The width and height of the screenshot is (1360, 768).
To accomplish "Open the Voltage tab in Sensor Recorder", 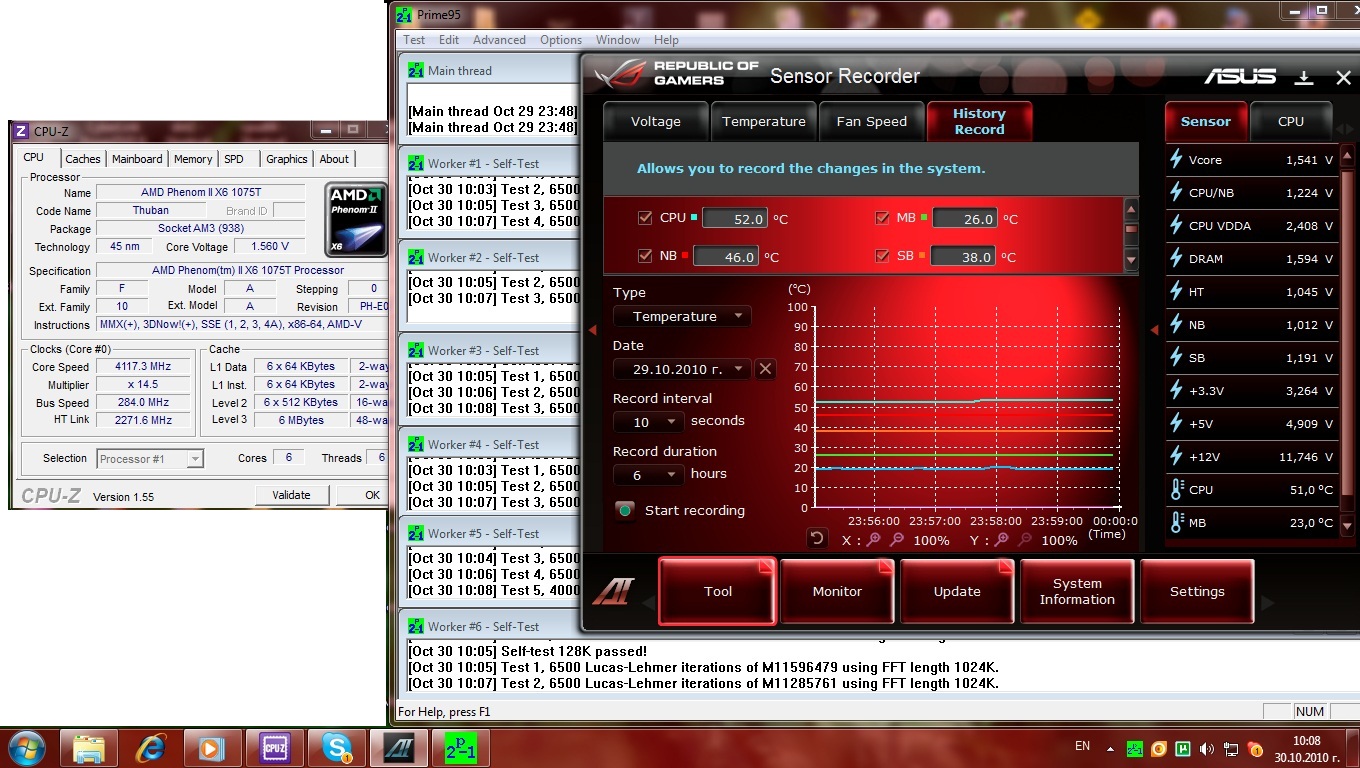I will point(656,122).
